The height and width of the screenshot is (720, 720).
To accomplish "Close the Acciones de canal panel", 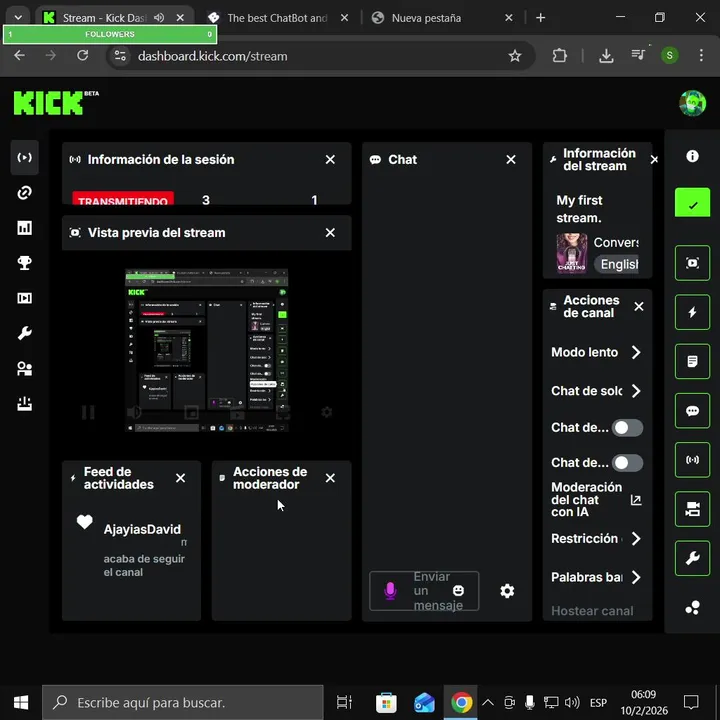I will (x=639, y=306).
